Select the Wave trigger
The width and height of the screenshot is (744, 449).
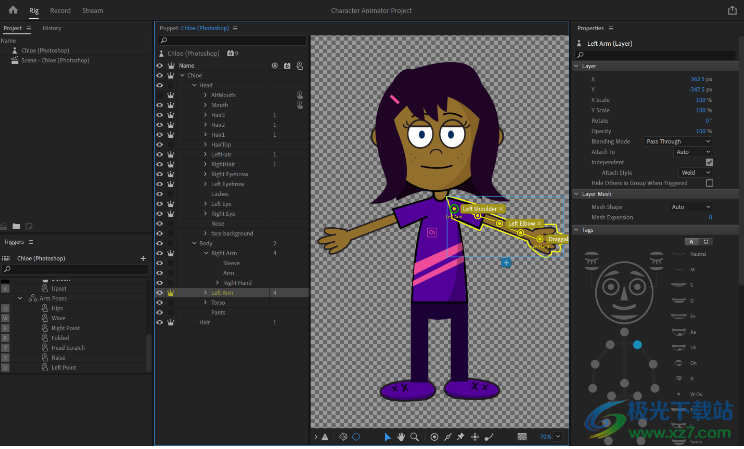[58, 318]
